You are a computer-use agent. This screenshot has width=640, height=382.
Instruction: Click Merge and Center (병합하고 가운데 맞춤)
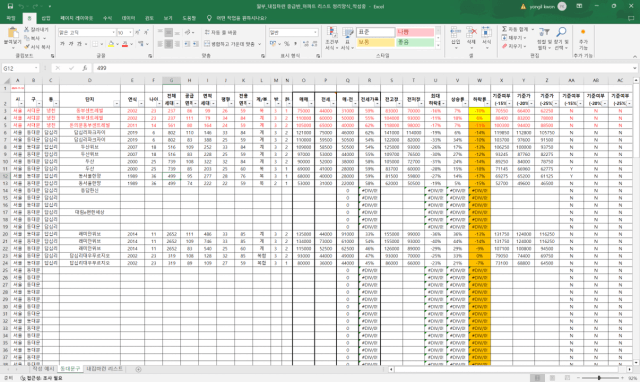(229, 44)
